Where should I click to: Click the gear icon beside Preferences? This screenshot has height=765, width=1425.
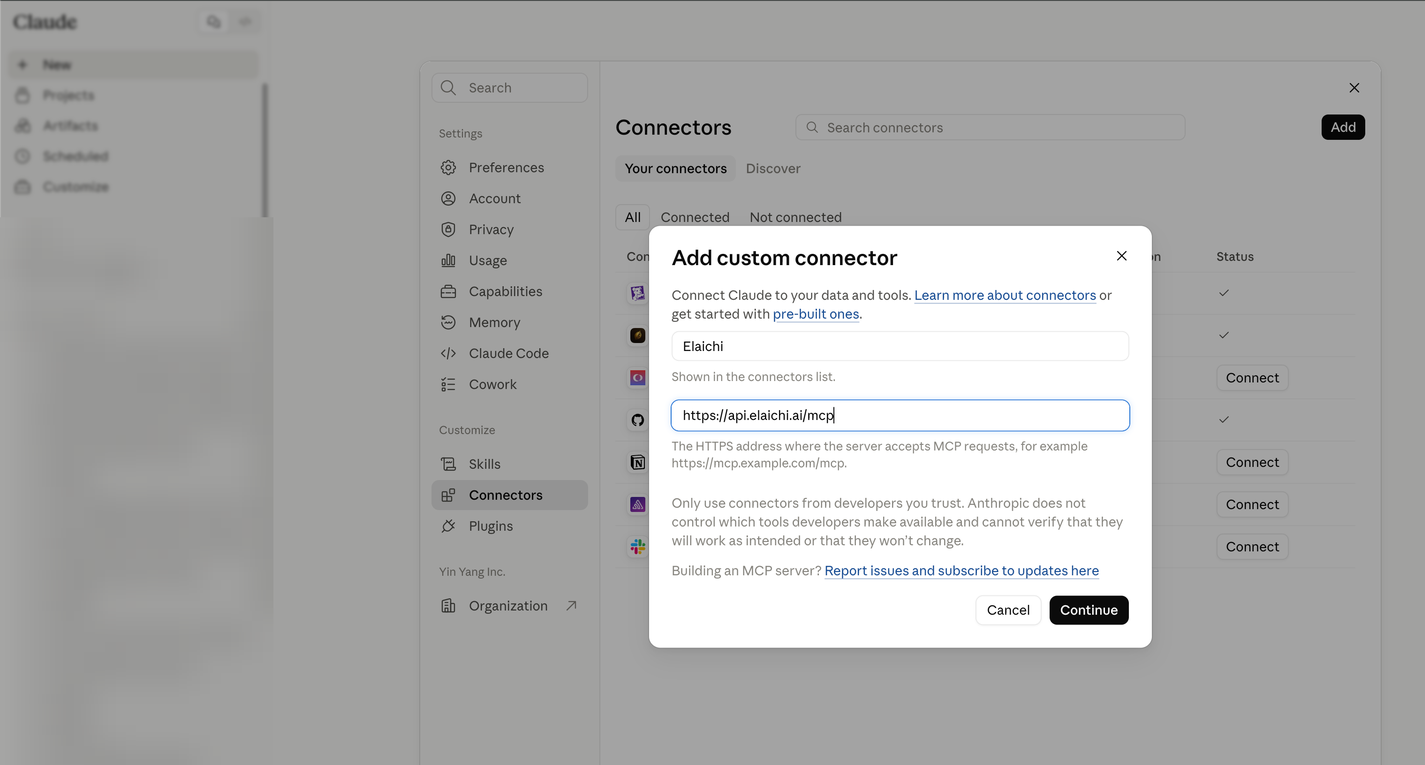click(x=448, y=167)
